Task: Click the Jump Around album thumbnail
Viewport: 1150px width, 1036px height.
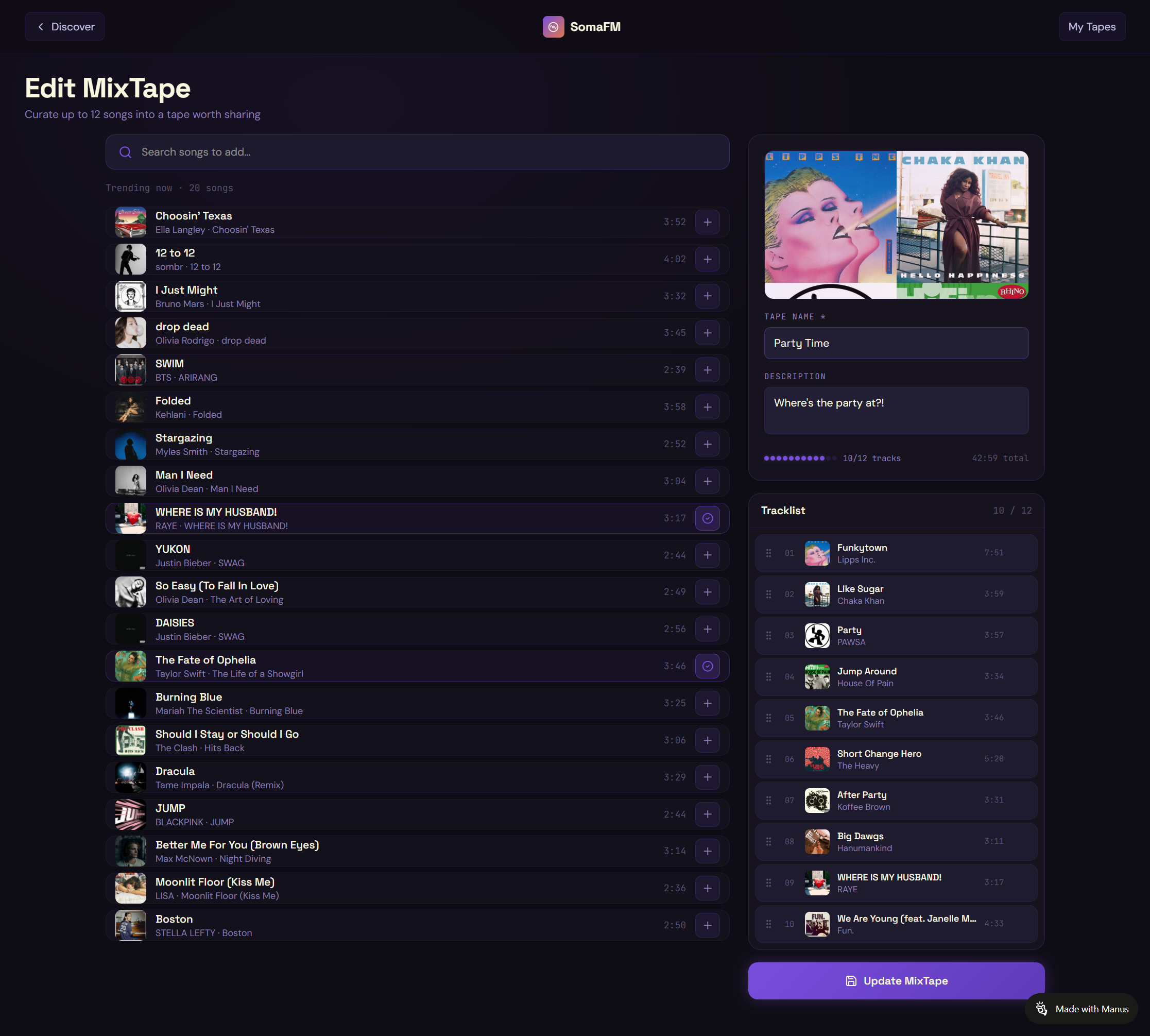Action: [x=817, y=677]
